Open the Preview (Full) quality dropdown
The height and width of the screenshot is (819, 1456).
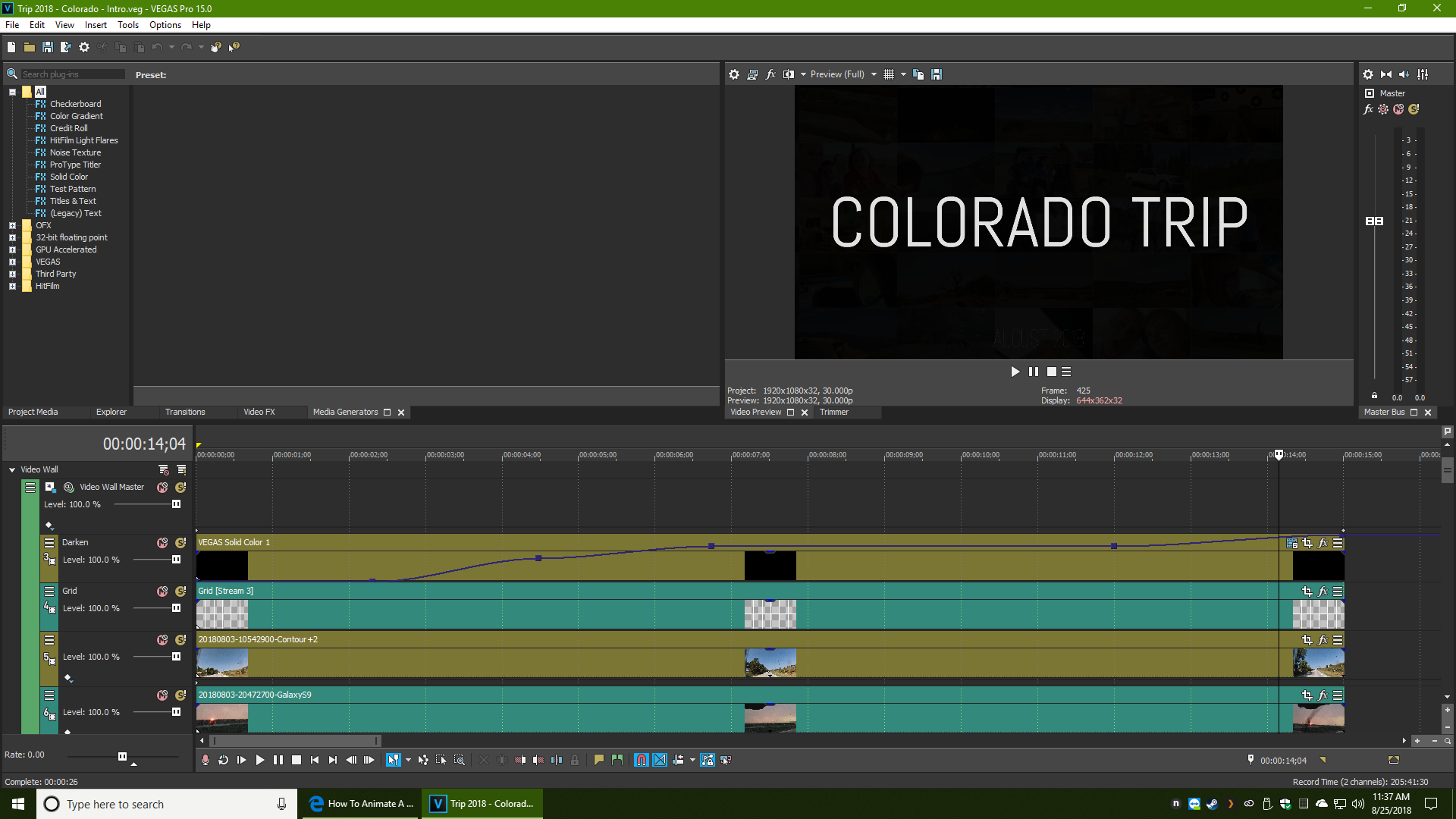(843, 74)
